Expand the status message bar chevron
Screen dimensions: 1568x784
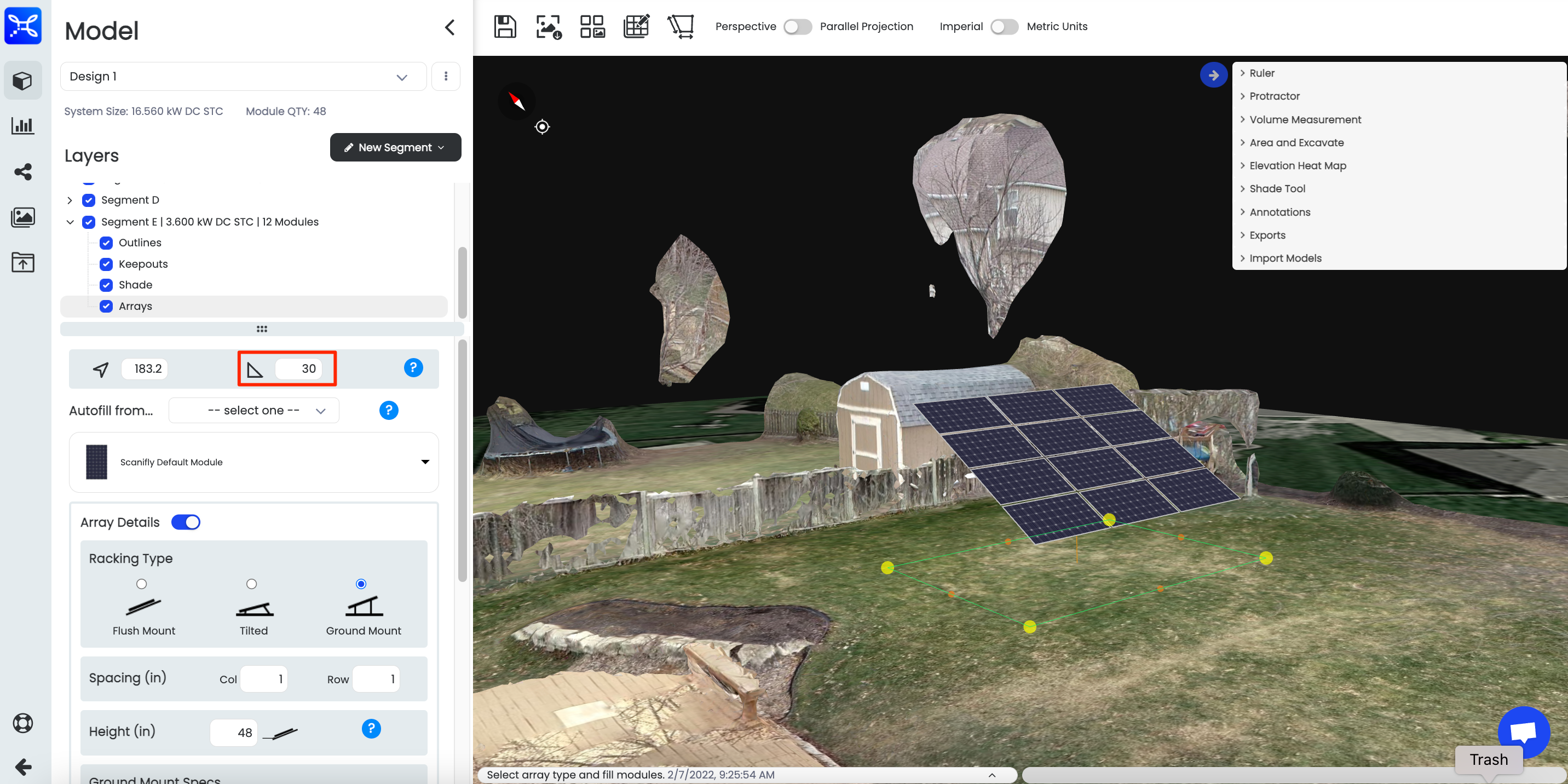[x=991, y=775]
